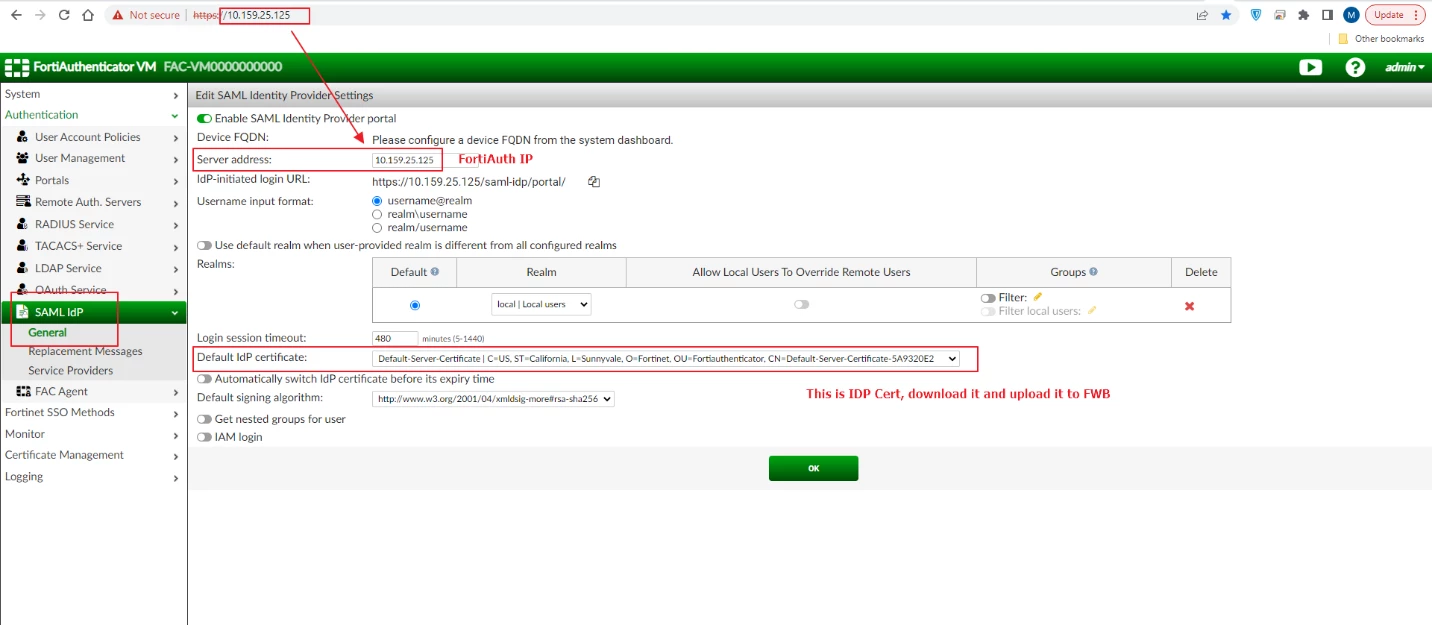Open Service Providers submenu item

point(70,370)
